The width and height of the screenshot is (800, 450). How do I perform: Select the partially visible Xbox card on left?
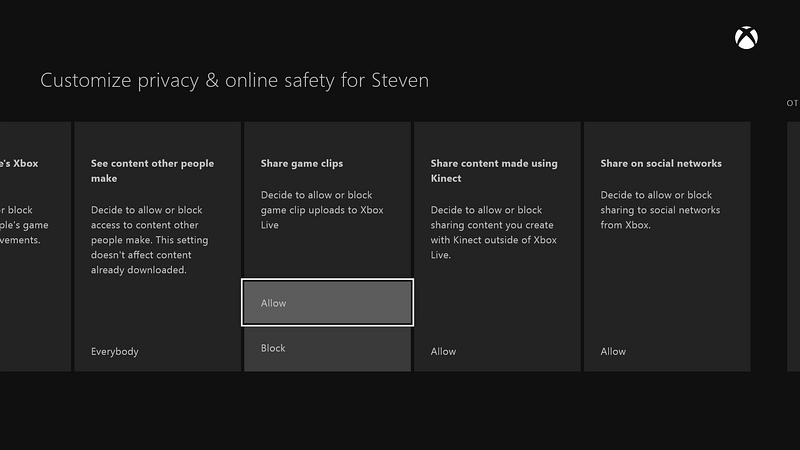pos(35,246)
